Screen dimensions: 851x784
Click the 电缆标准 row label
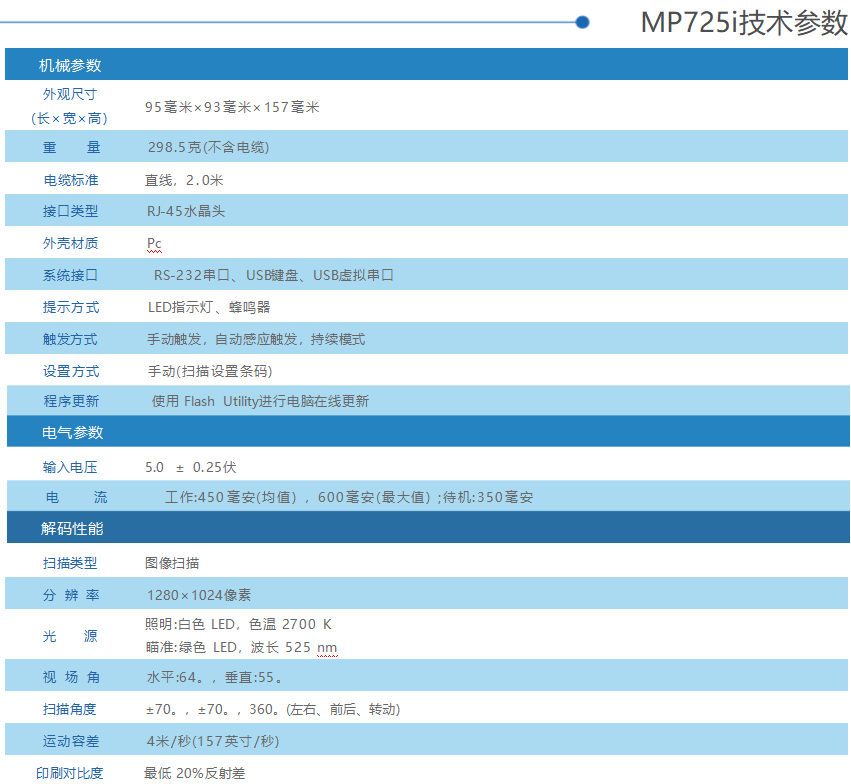pos(71,180)
